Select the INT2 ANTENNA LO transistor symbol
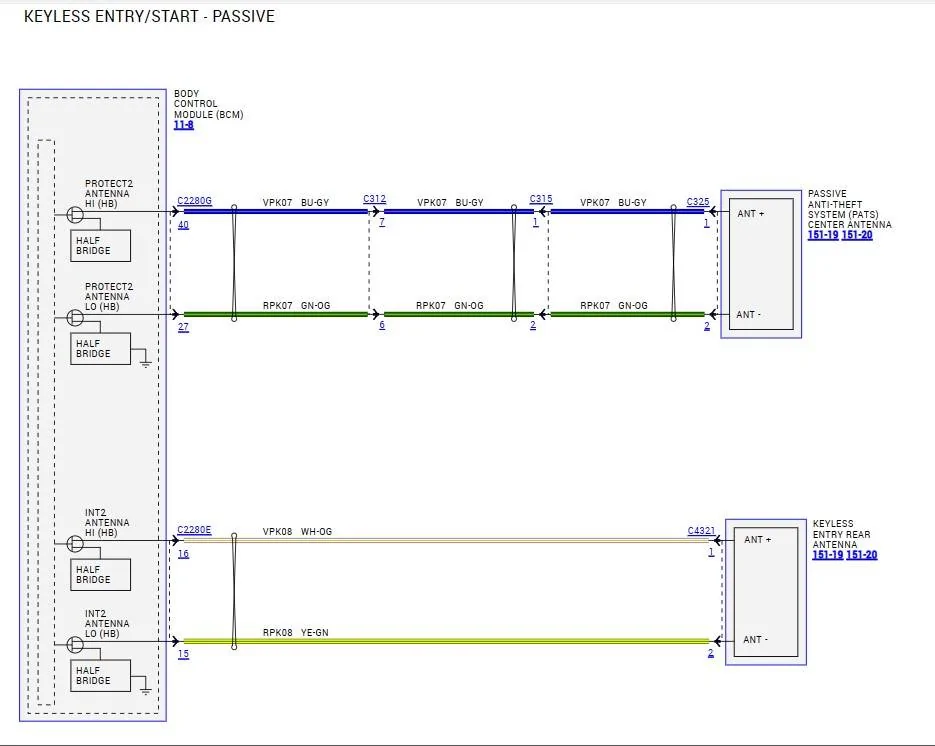935x746 pixels. (x=75, y=644)
